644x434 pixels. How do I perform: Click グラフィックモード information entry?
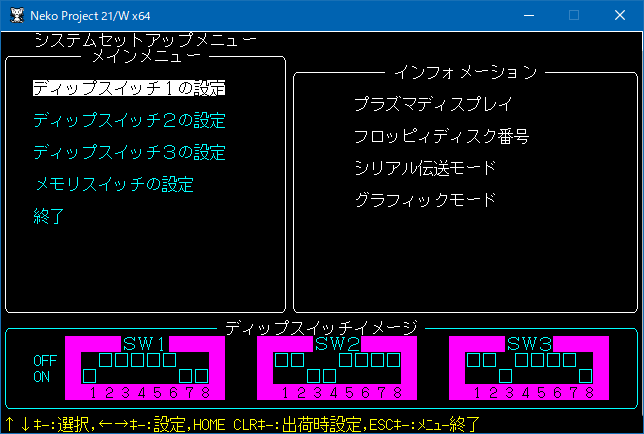point(425,200)
